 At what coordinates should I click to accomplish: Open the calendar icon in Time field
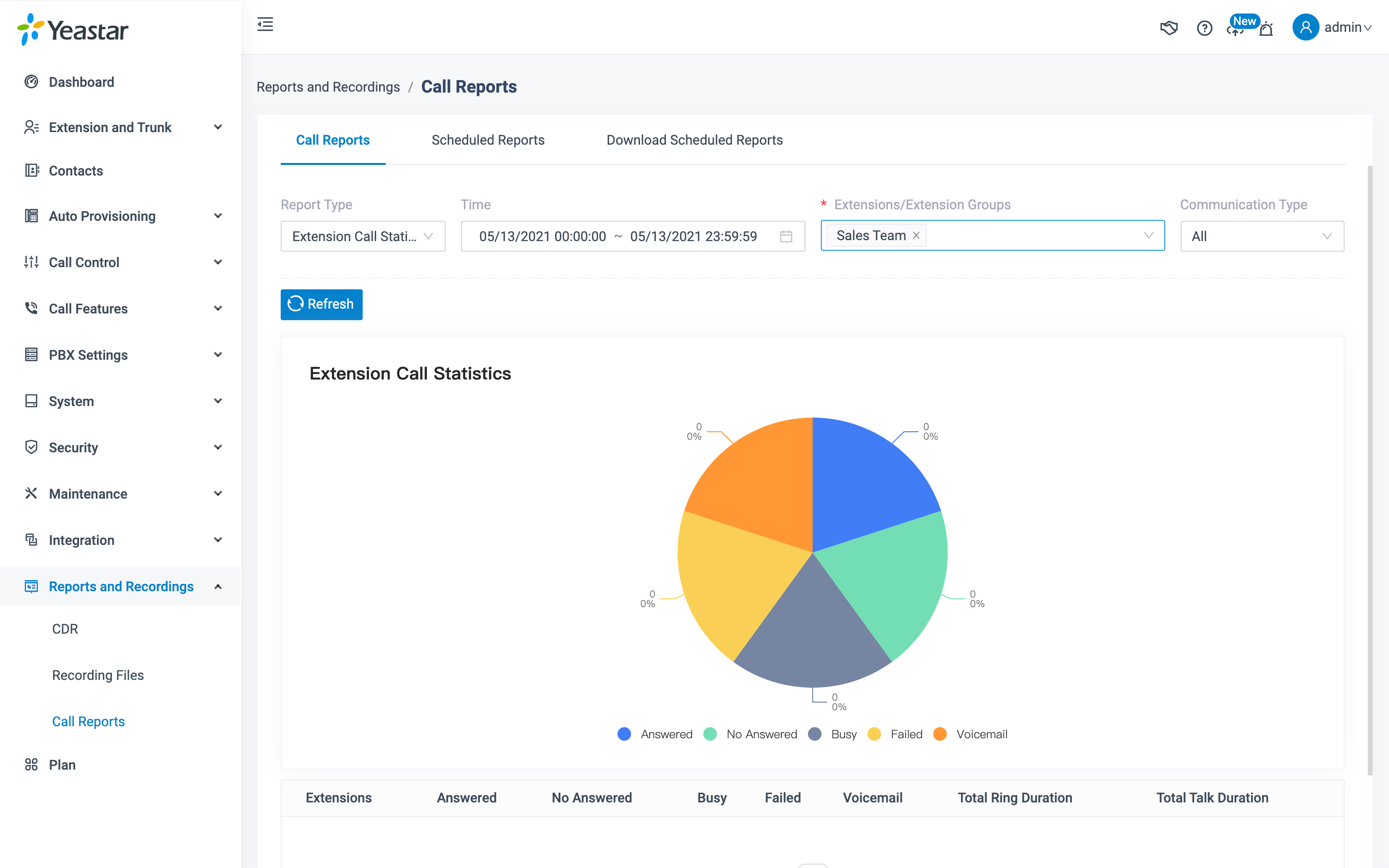point(786,236)
